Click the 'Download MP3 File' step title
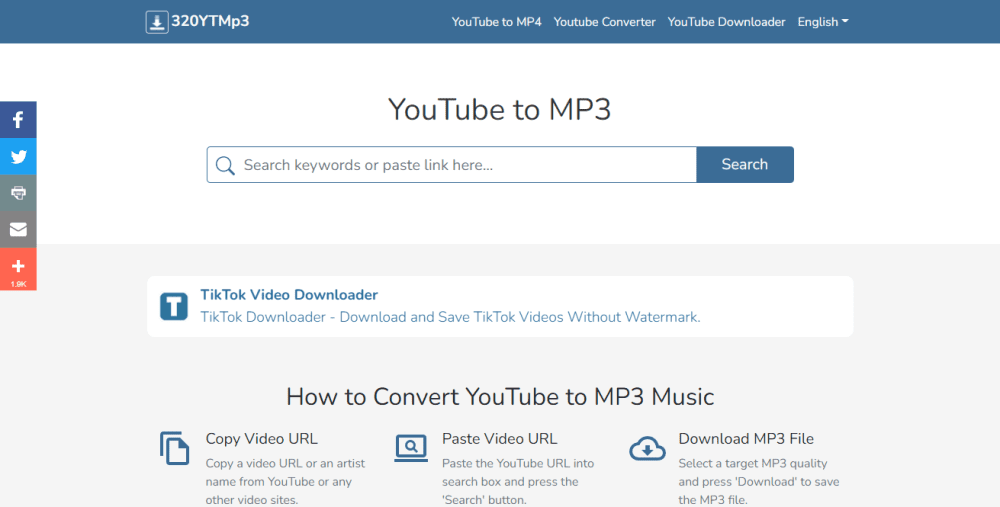 [x=746, y=439]
